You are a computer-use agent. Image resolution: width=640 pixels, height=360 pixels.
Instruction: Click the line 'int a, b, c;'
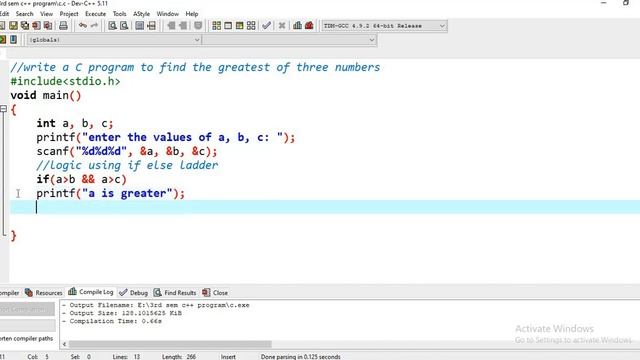click(x=75, y=123)
